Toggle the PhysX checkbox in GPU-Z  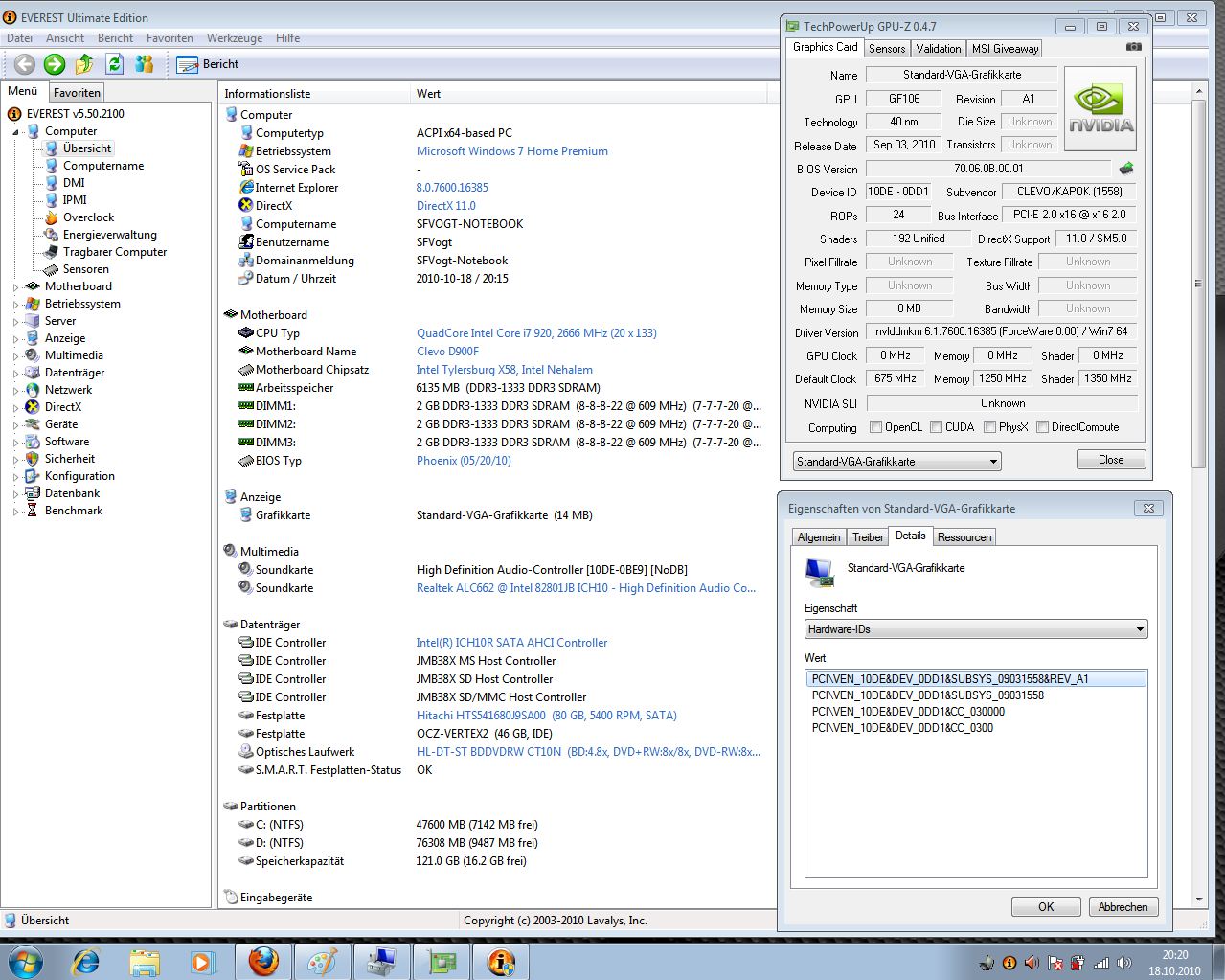coord(989,427)
